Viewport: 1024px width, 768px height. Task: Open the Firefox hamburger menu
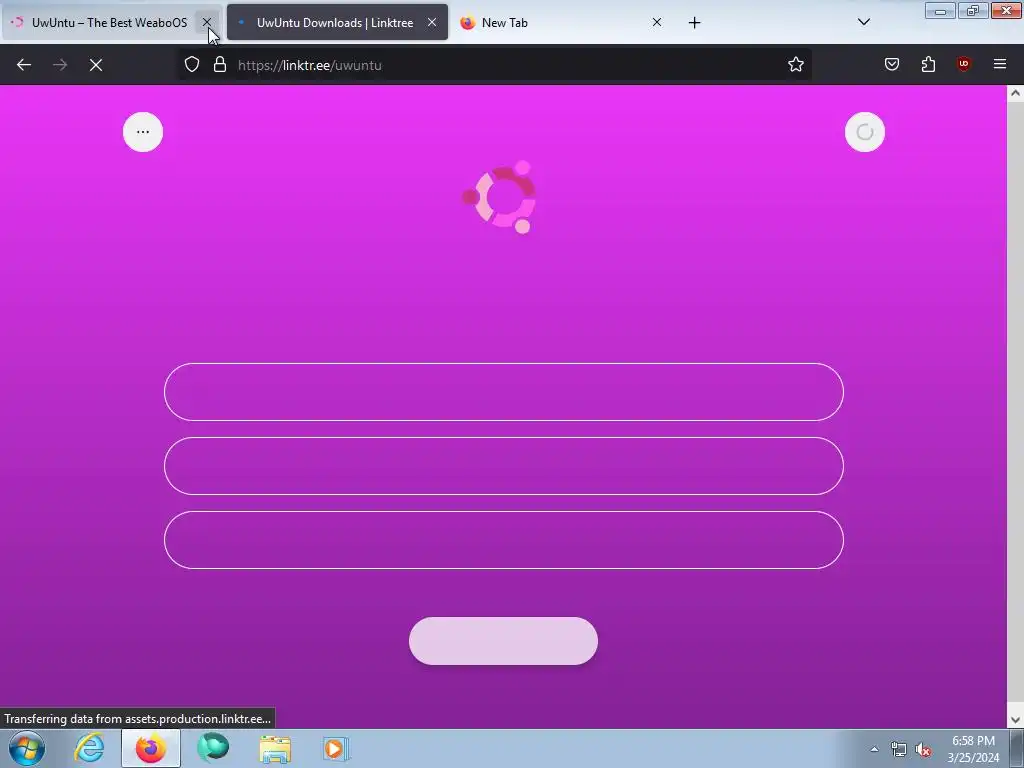[1000, 64]
